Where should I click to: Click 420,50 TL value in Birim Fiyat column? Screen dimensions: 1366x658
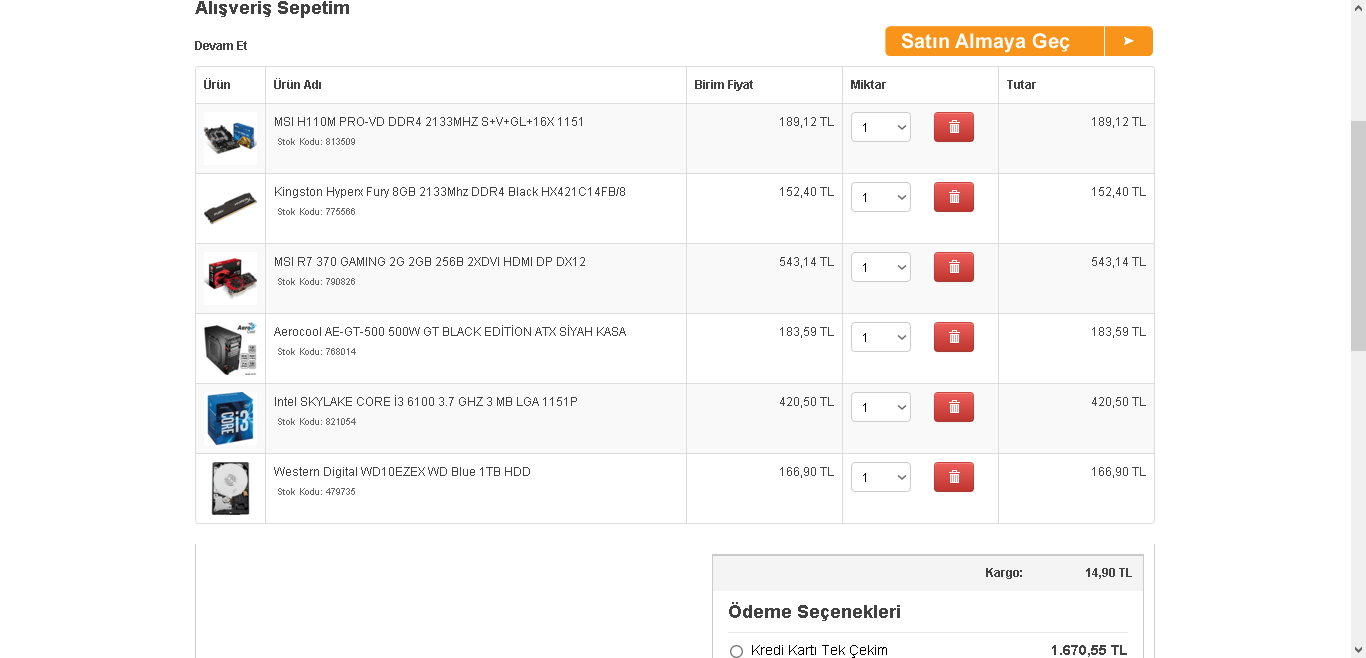(806, 402)
